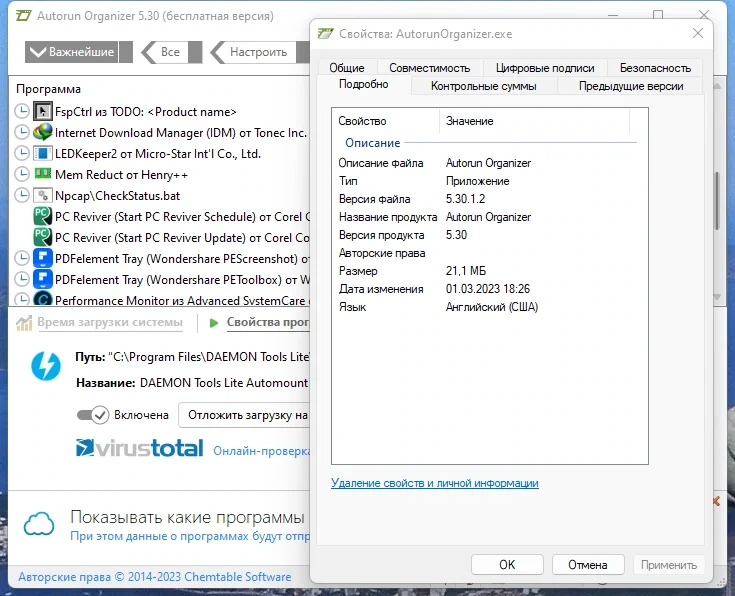735x596 pixels.
Task: Click the PDFelement PEToolbox icon
Action: point(43,279)
